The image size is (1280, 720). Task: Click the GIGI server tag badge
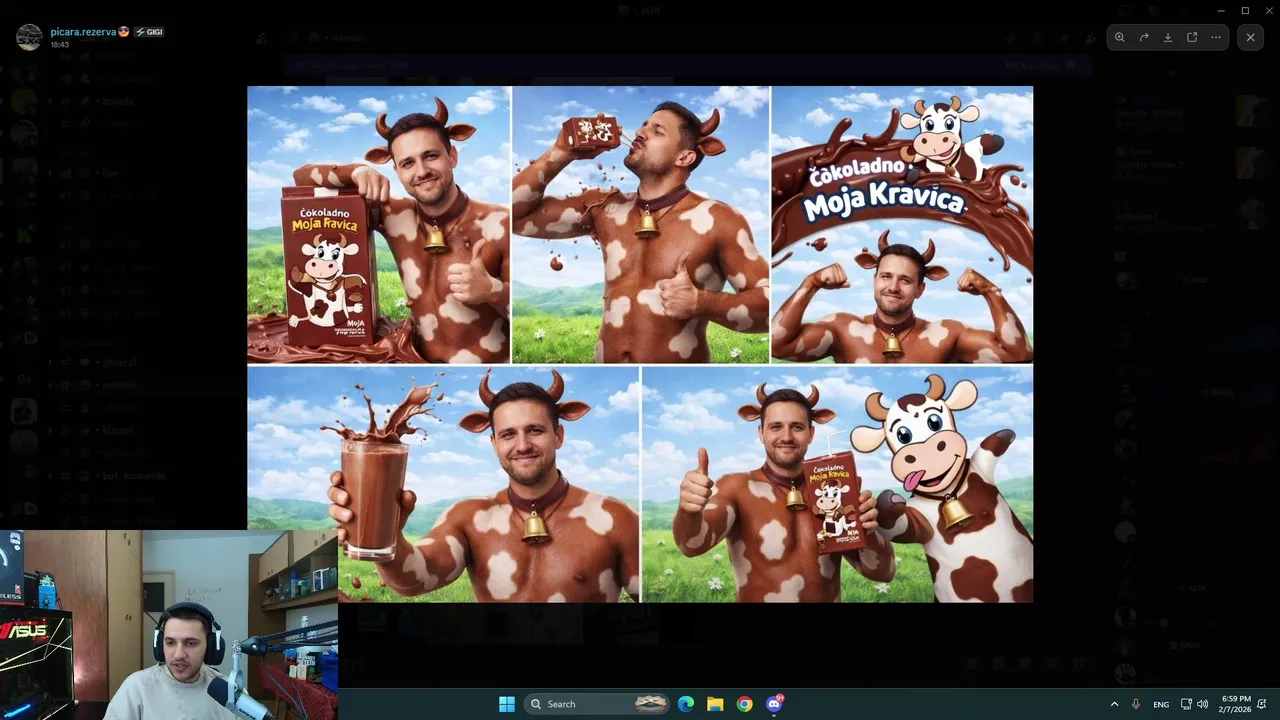coord(149,32)
